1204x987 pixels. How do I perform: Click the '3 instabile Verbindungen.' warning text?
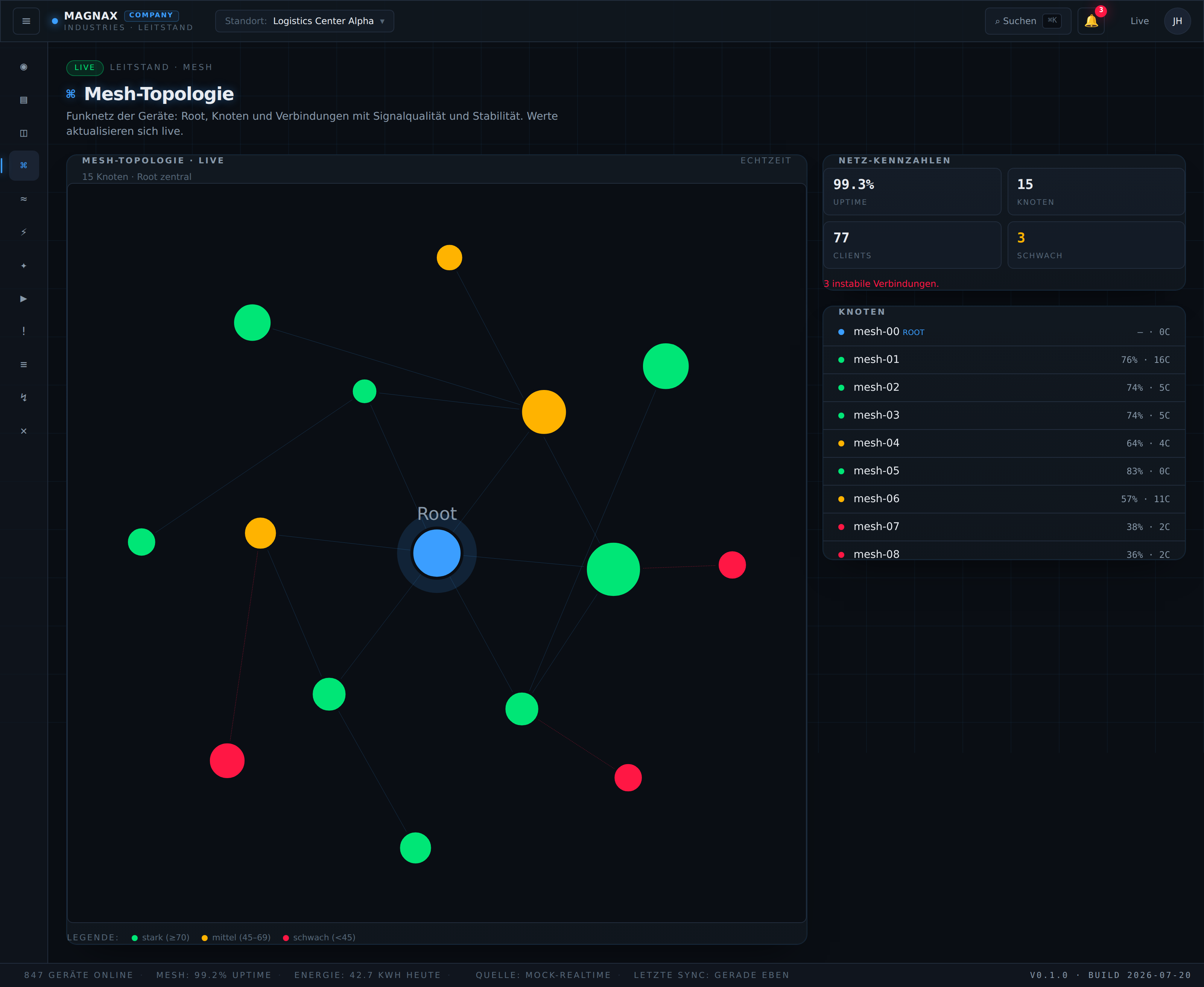point(881,284)
